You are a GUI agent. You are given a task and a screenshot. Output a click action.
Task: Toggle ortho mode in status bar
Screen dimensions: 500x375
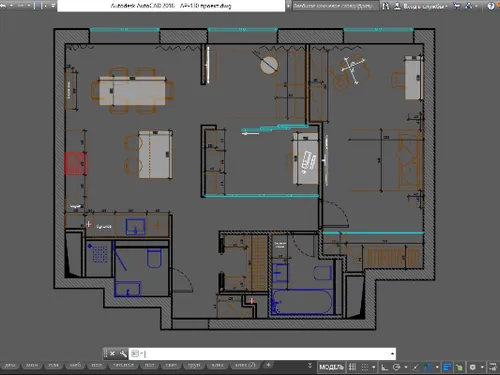tap(384, 367)
